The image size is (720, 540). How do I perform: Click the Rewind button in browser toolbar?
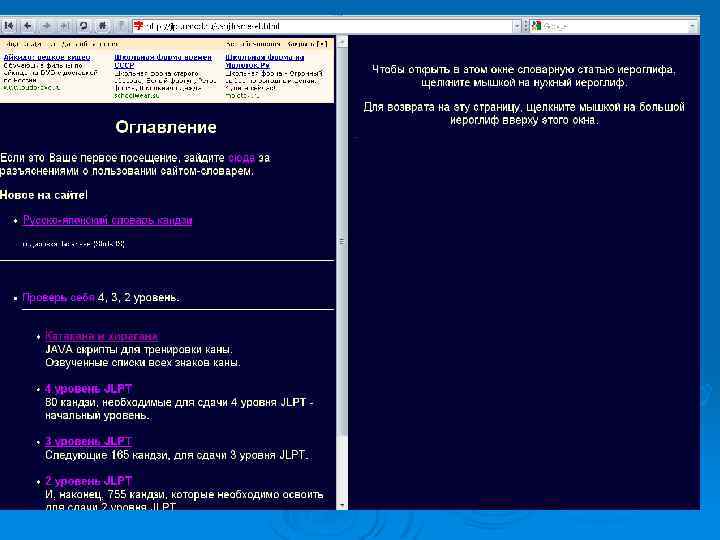(9, 26)
